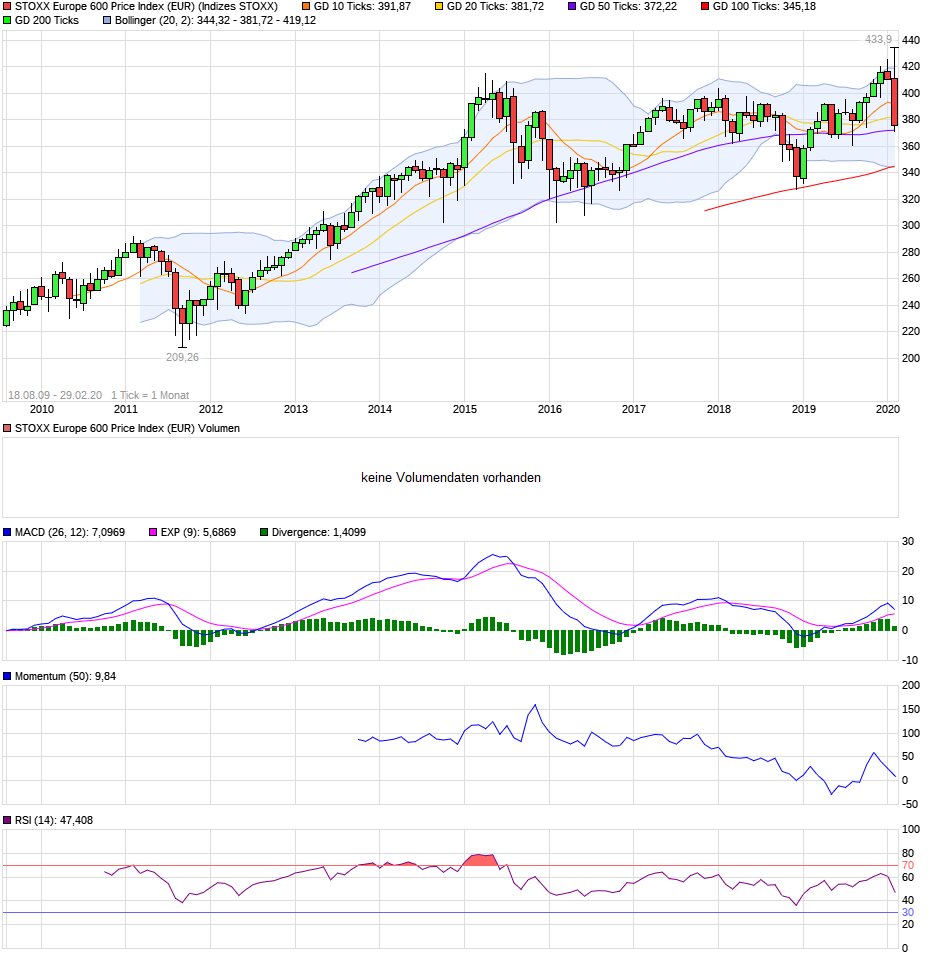Click the STOXX Europe 600 Volumen label

127,428
